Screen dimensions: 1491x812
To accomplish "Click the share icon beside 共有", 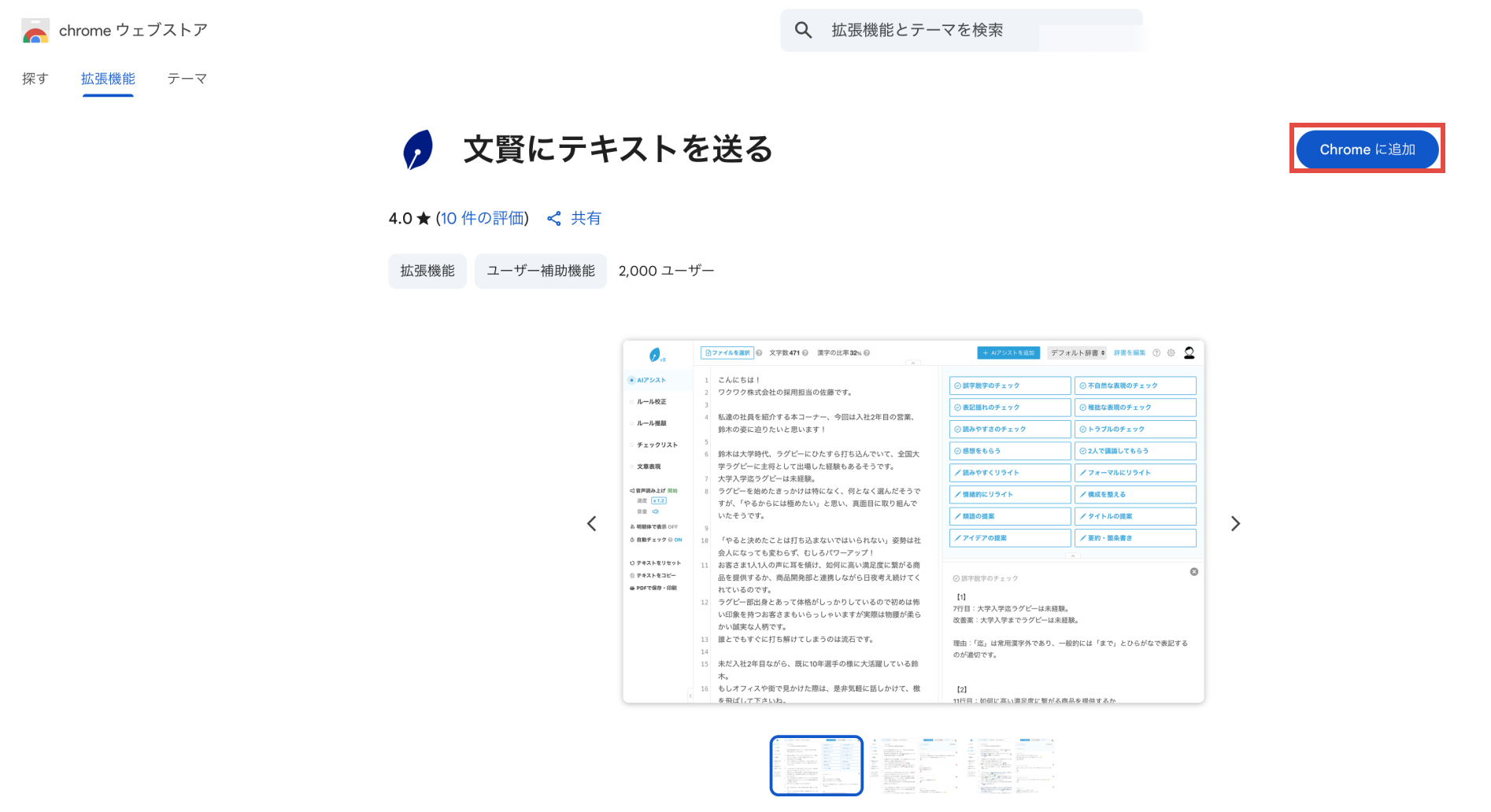I will (x=554, y=219).
